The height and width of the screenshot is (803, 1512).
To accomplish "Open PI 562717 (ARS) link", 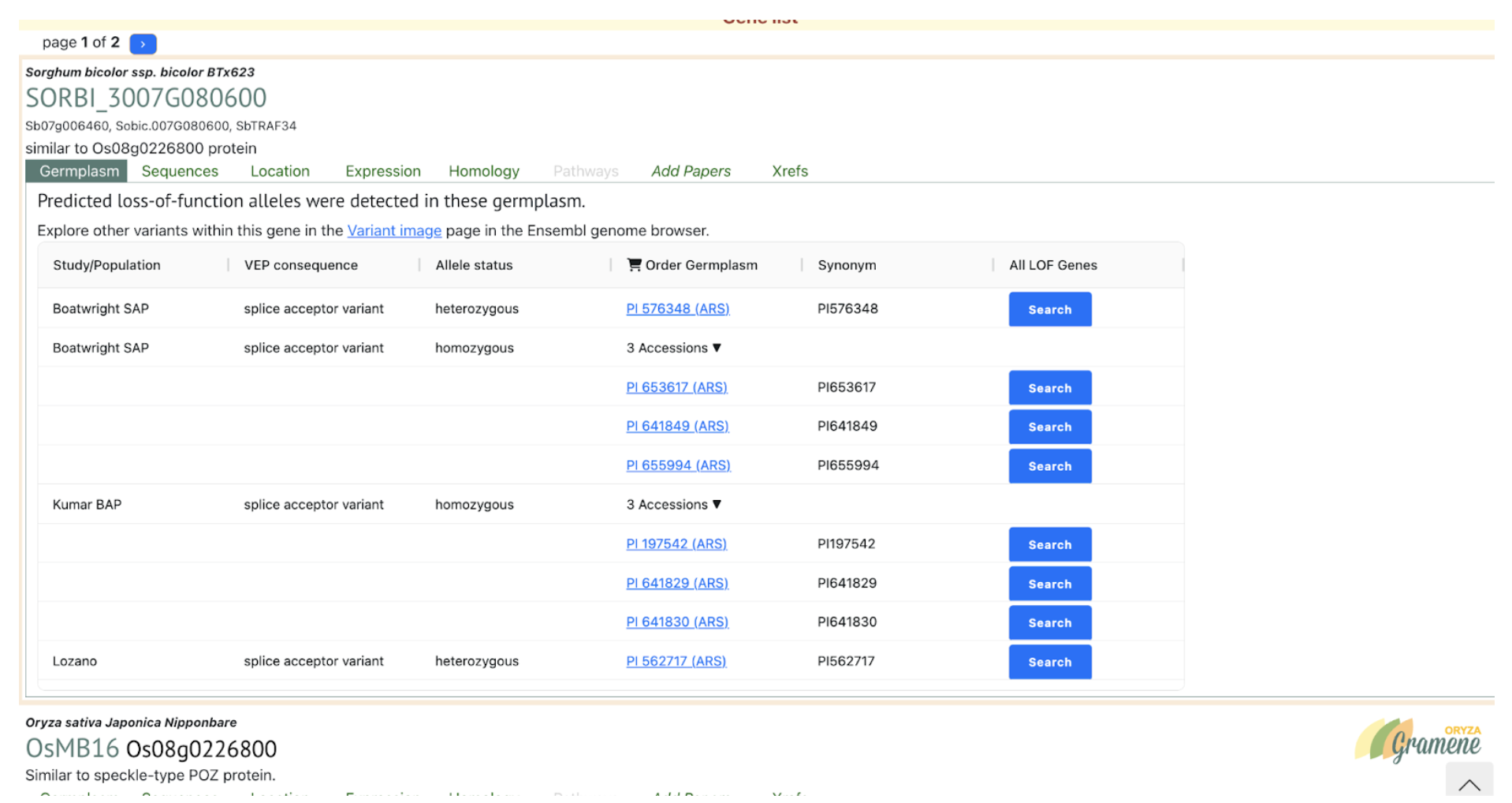I will [x=676, y=661].
